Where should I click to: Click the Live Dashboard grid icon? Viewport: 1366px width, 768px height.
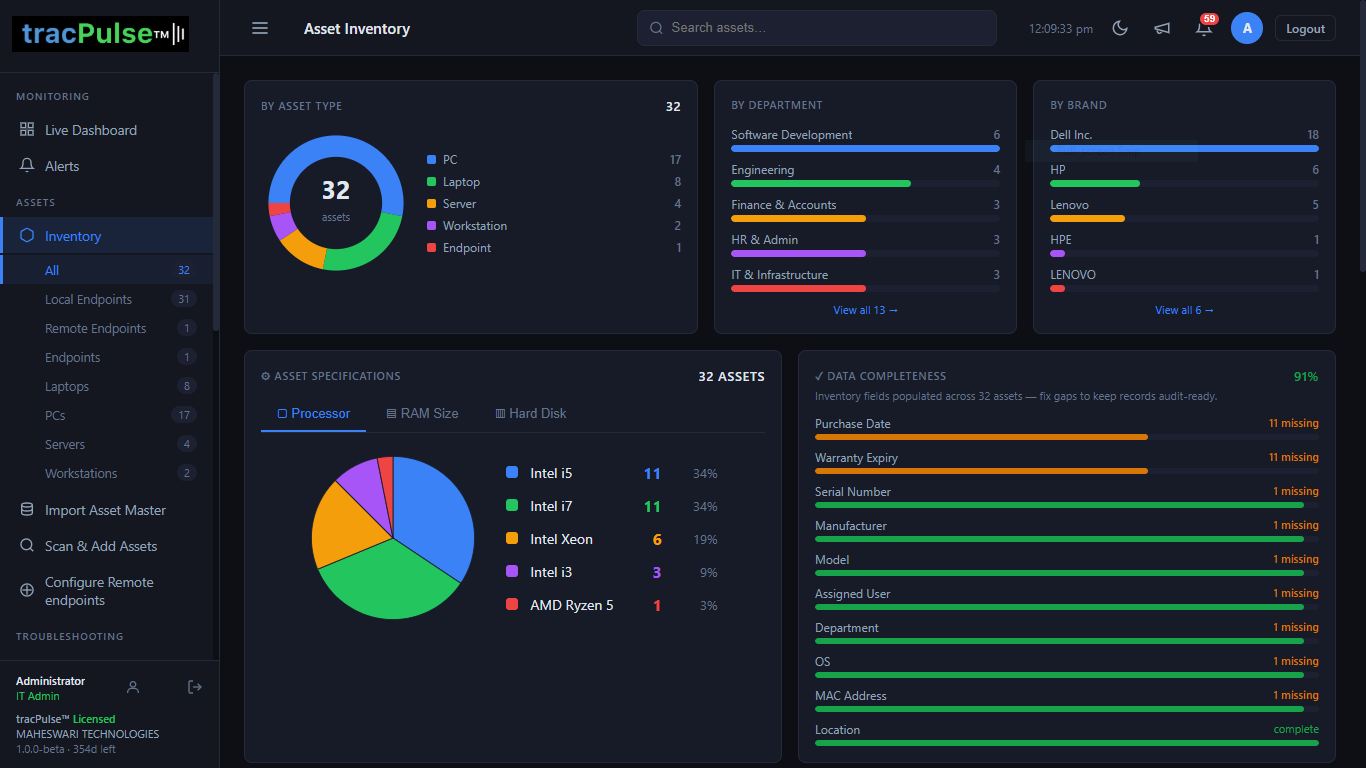(x=27, y=130)
